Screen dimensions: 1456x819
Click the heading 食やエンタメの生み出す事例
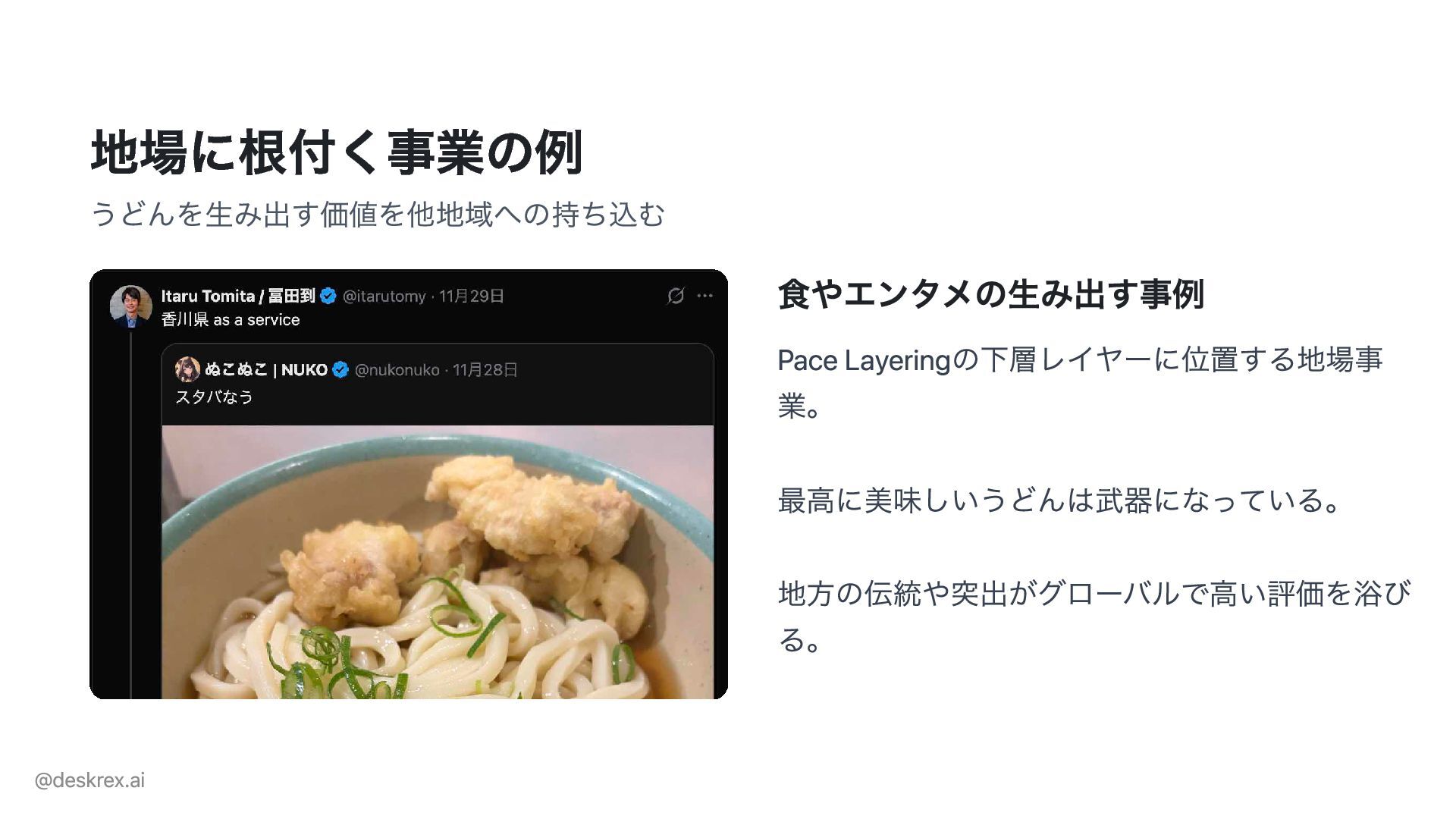coord(990,294)
